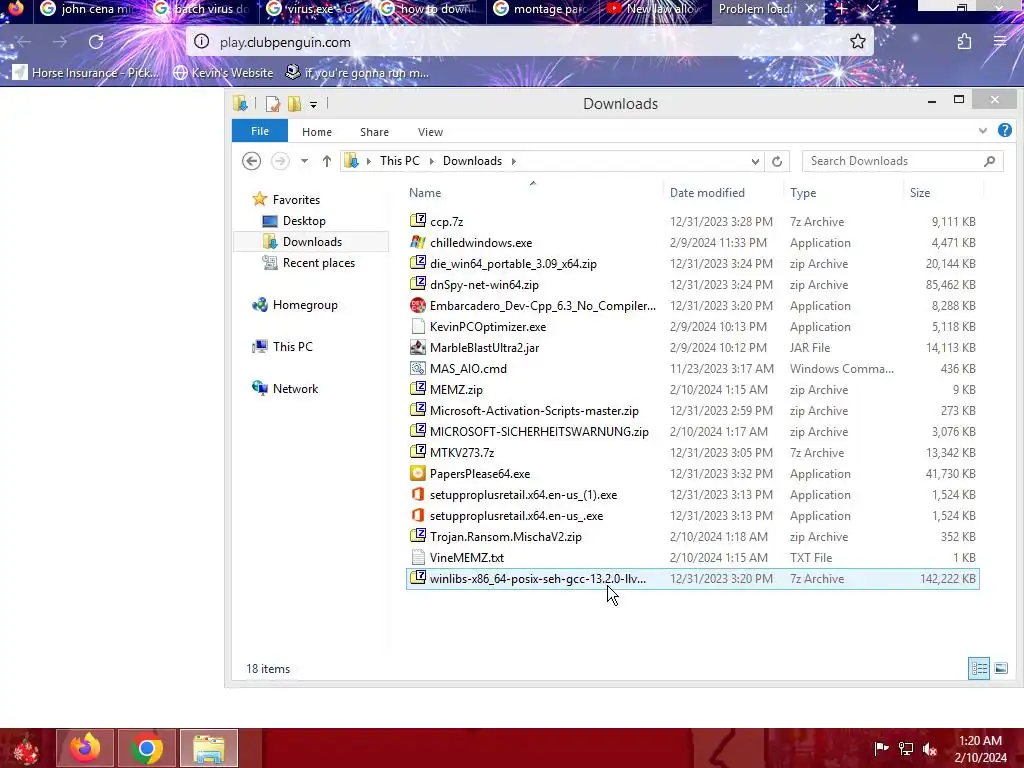
Task: Open the recent locations dropdown arrow
Action: click(304, 161)
